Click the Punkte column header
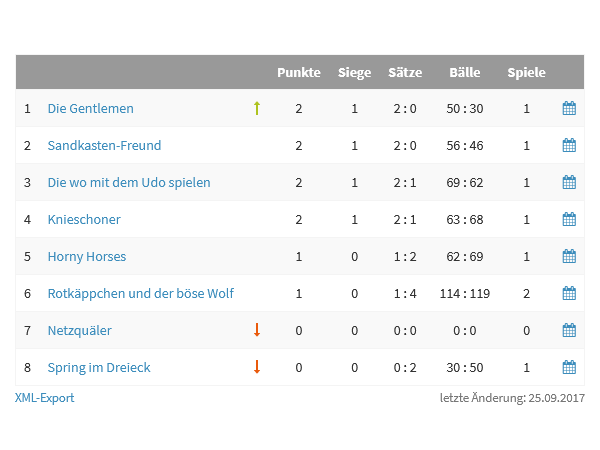Viewport: 600px width, 450px height. tap(299, 72)
